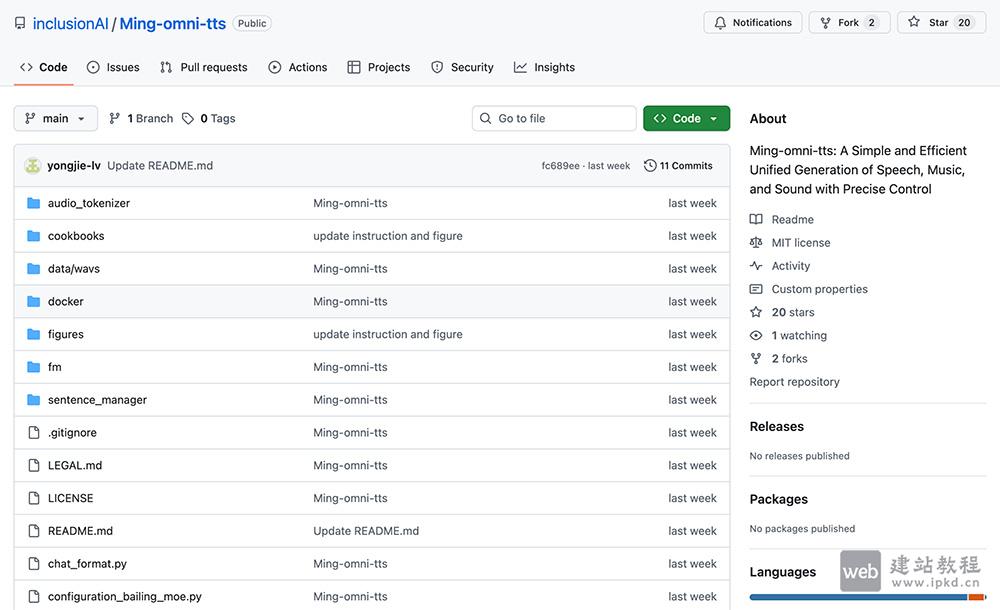Click yongjie-lv's avatar image
The width and height of the screenshot is (1000, 610).
32,166
